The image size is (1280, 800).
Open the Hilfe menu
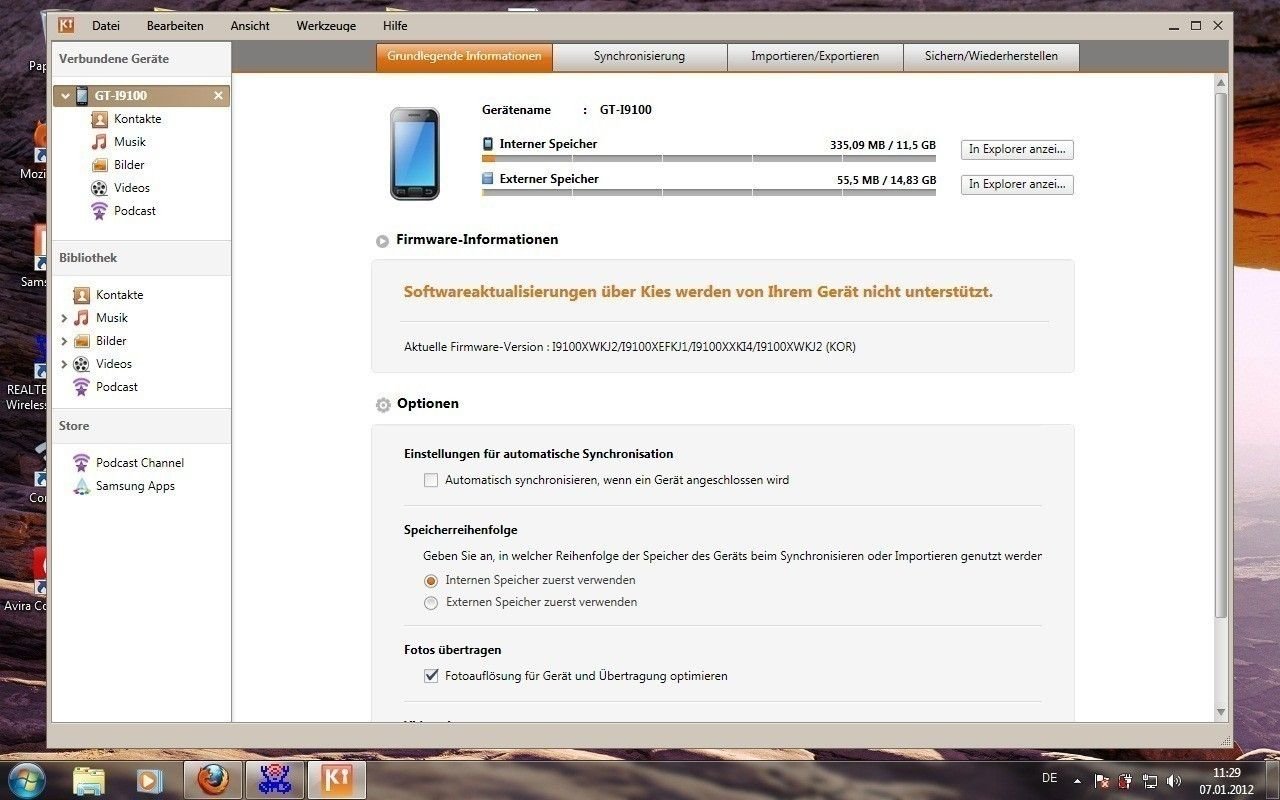tap(395, 26)
